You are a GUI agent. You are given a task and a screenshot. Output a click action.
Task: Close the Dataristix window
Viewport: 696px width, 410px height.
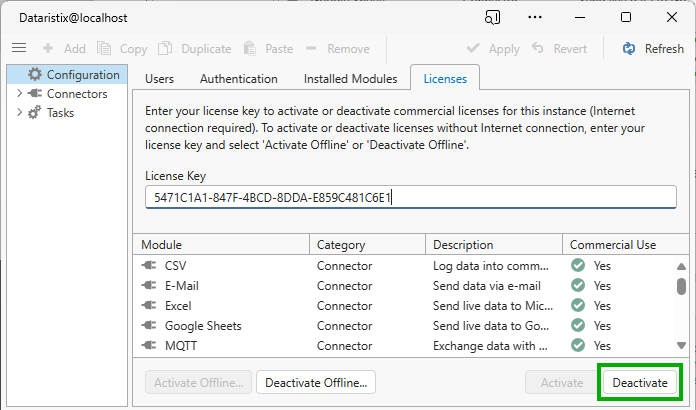pos(672,17)
